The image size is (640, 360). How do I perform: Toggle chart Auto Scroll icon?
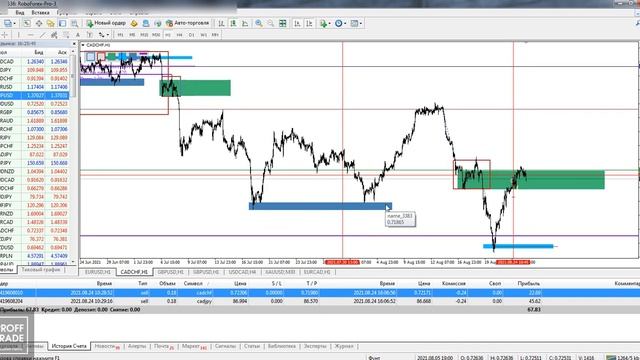pos(297,24)
